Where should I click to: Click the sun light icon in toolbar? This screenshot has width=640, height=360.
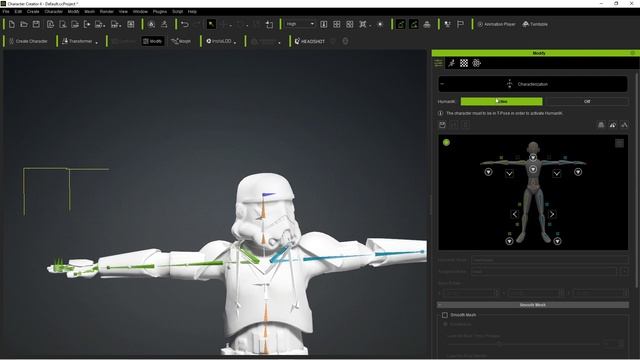pyautogui.click(x=380, y=24)
